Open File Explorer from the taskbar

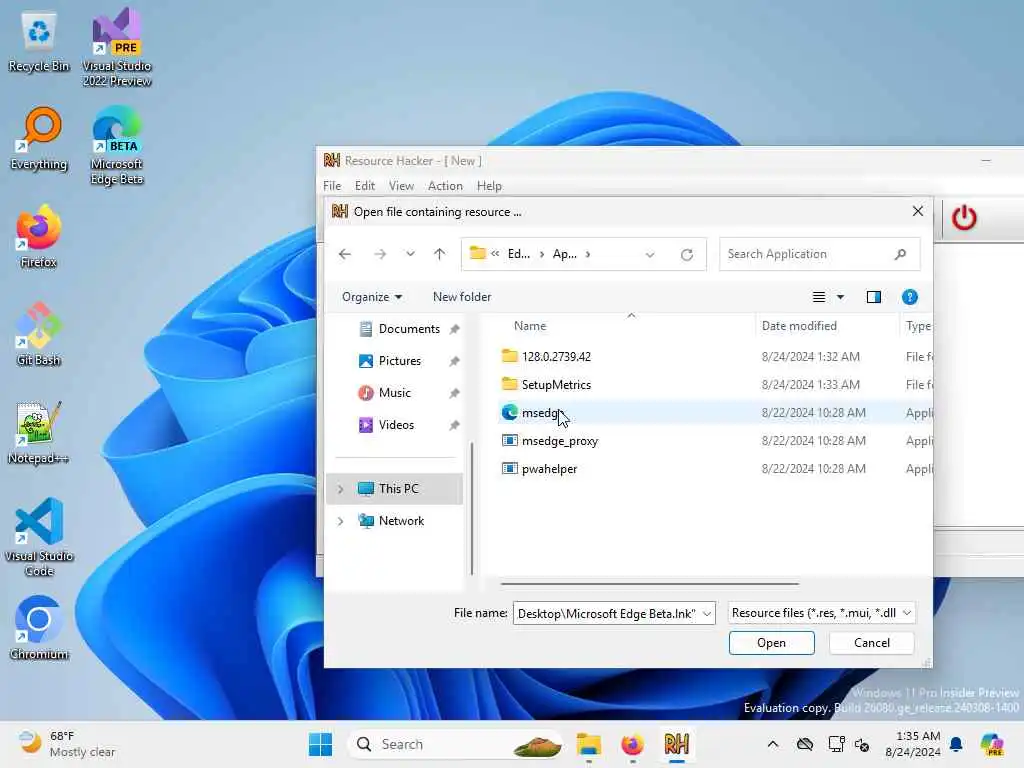point(588,744)
